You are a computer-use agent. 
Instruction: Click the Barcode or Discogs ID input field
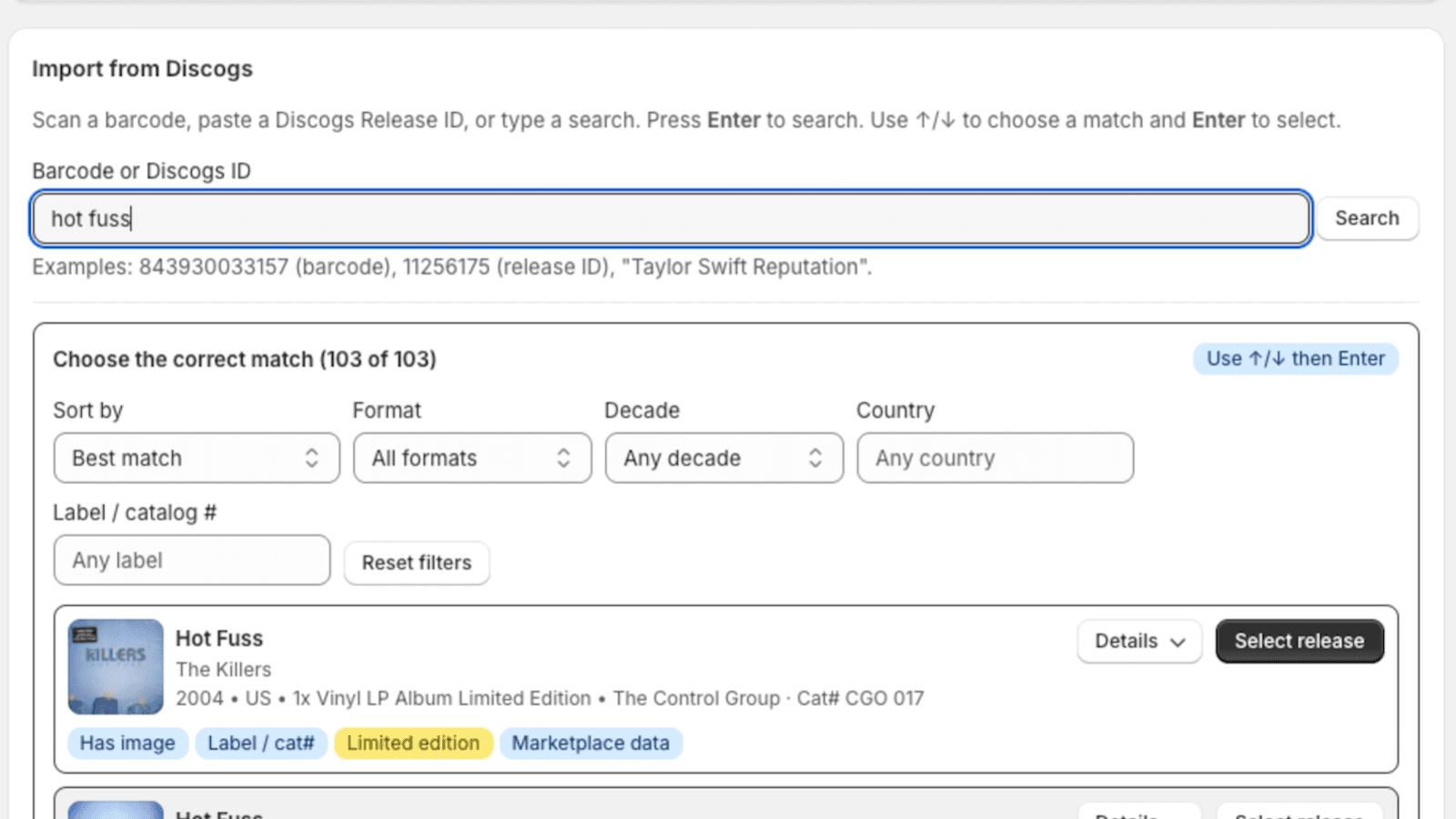coord(671,218)
